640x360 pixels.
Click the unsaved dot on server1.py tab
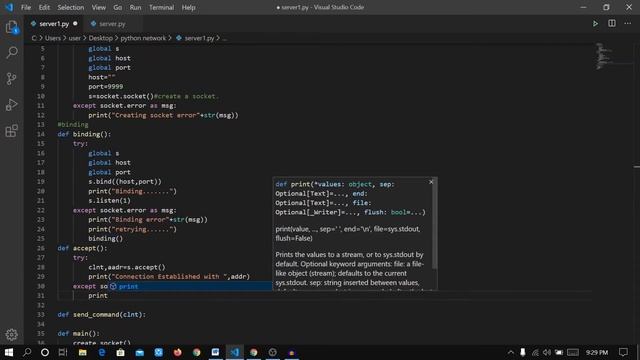point(75,24)
